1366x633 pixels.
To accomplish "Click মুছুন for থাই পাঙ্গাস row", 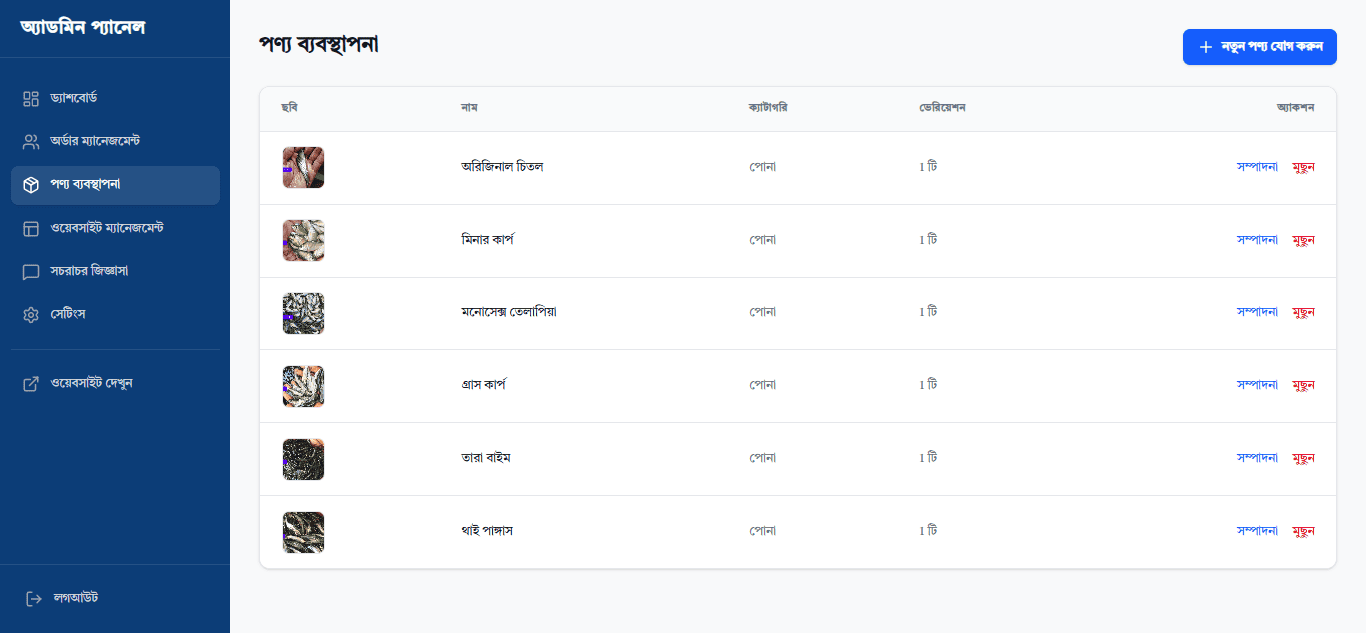I will [x=1303, y=531].
